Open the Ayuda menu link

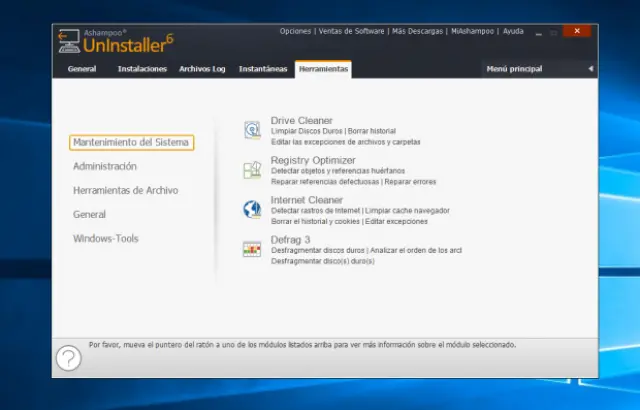(x=513, y=31)
